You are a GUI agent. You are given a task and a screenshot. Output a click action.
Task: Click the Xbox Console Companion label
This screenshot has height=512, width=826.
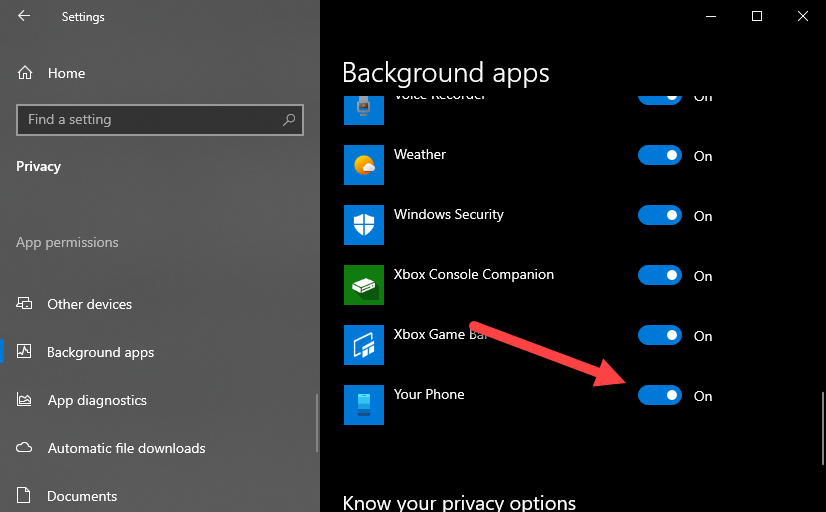pos(474,274)
